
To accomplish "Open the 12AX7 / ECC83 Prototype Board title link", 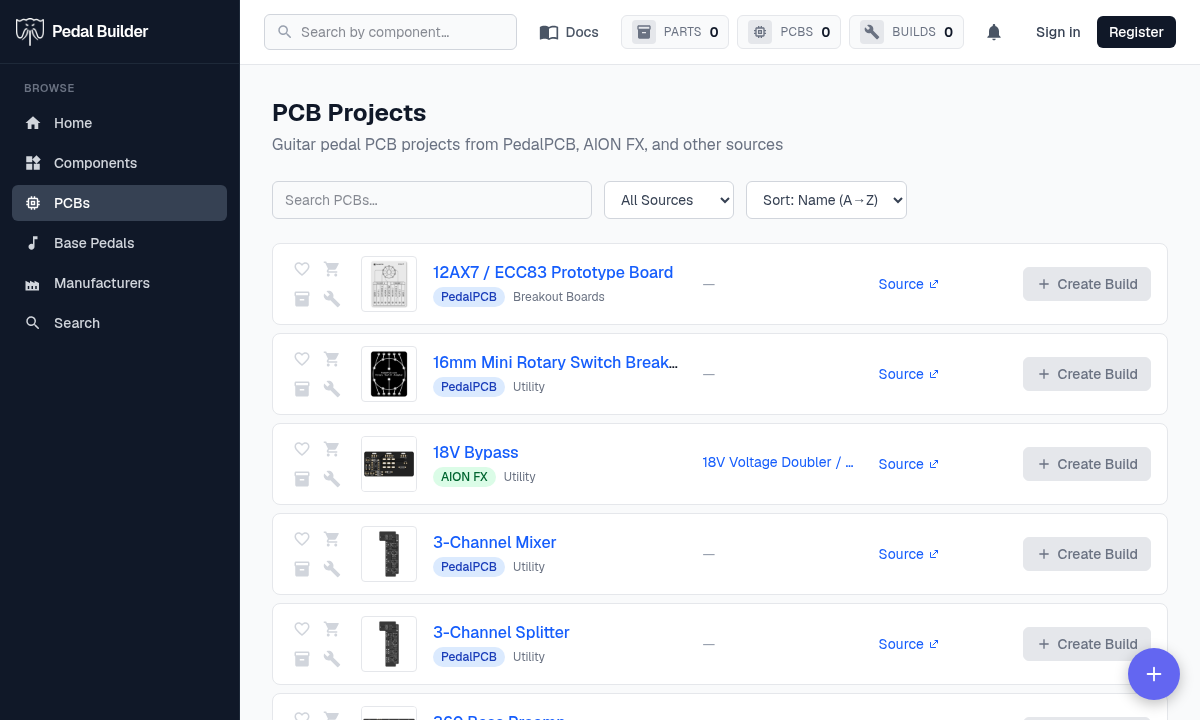I will (553, 272).
